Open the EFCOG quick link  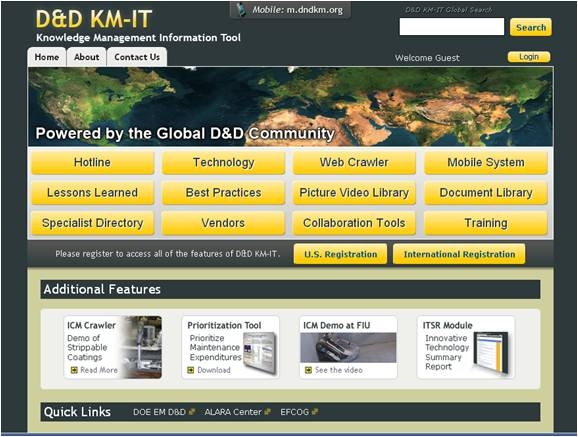[295, 412]
